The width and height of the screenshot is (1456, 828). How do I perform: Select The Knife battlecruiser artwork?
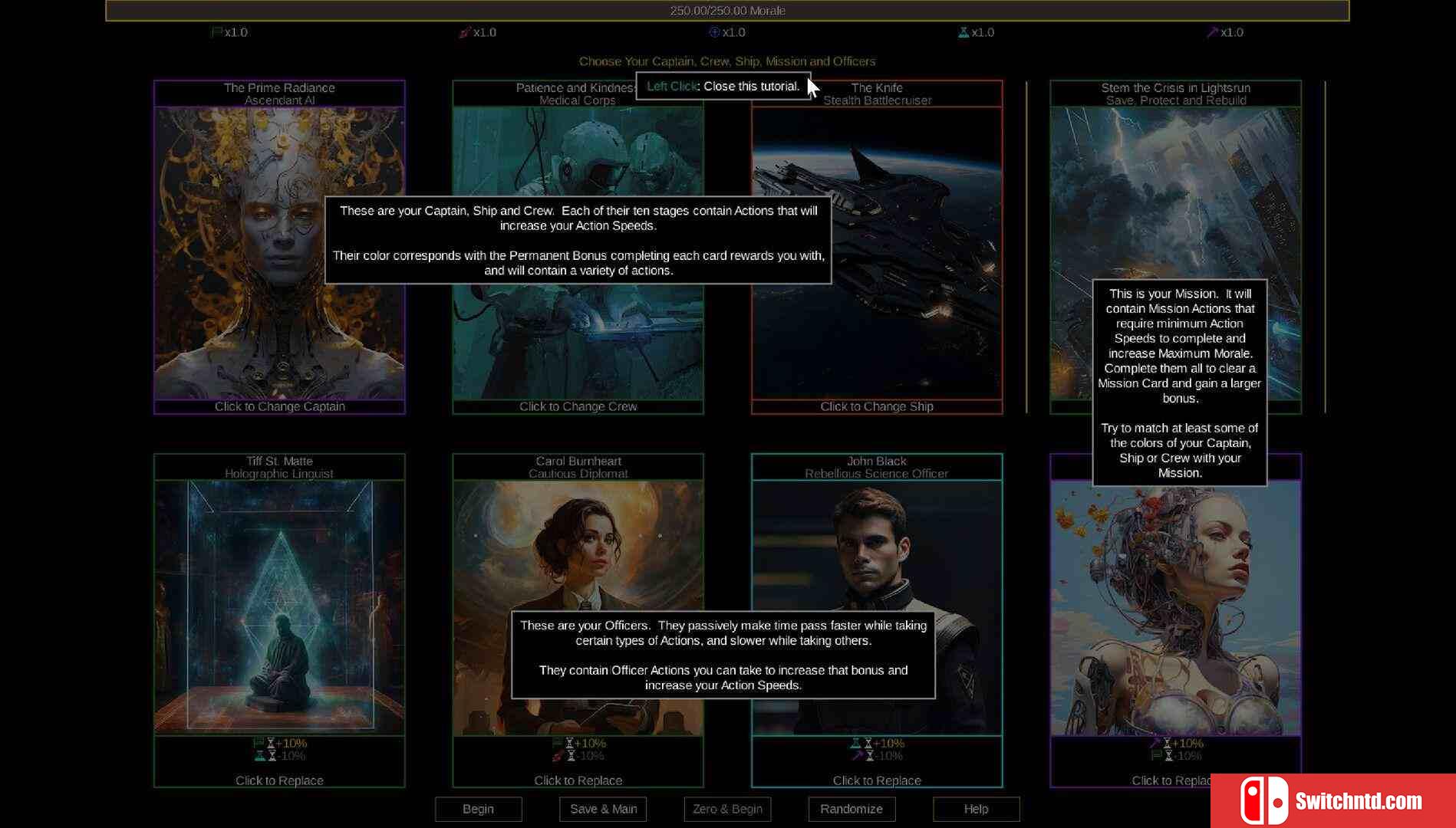coord(877,253)
